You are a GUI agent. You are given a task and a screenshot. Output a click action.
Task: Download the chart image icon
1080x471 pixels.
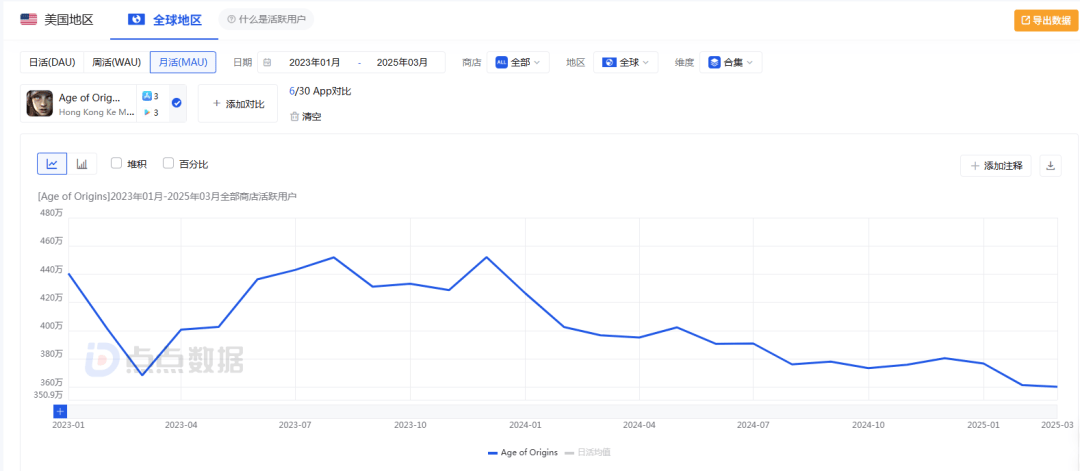(1050, 165)
